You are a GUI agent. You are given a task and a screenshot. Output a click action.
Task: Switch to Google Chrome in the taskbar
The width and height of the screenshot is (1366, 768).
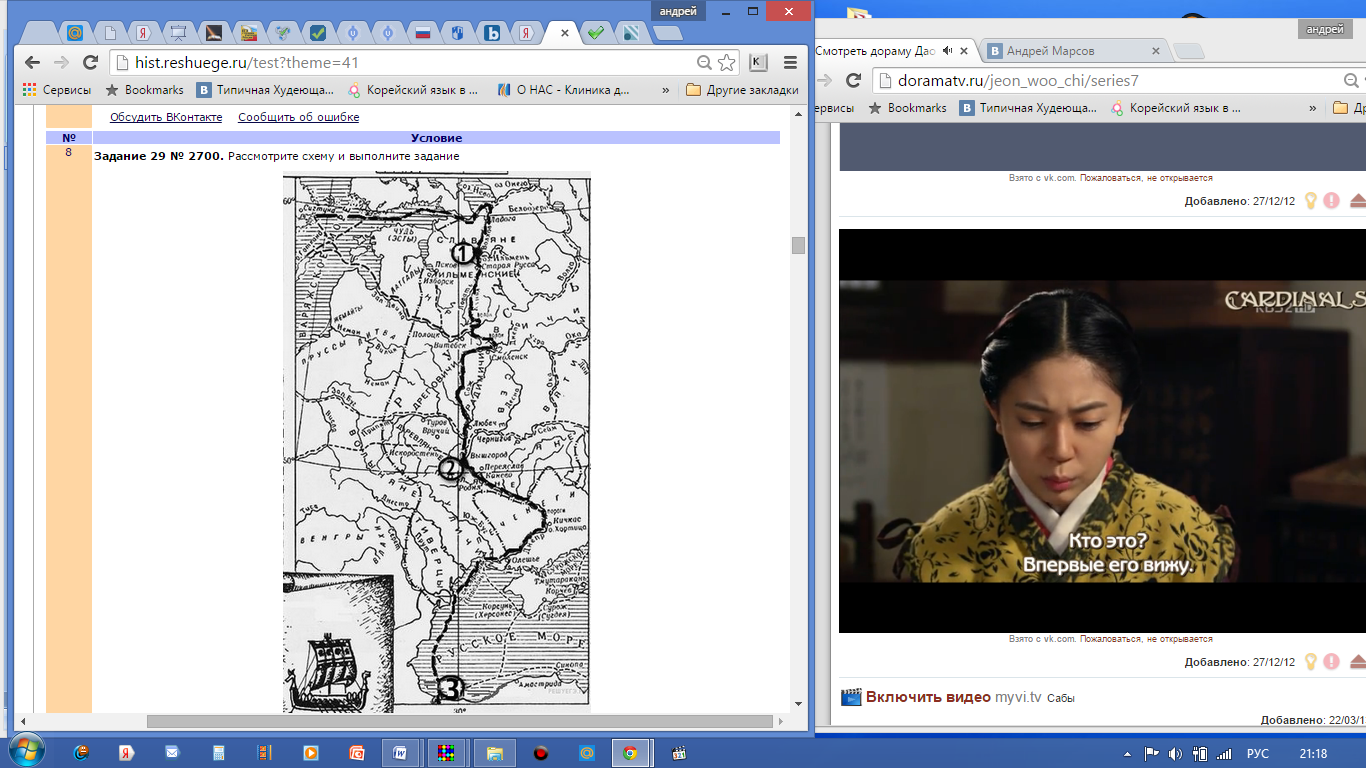click(630, 753)
